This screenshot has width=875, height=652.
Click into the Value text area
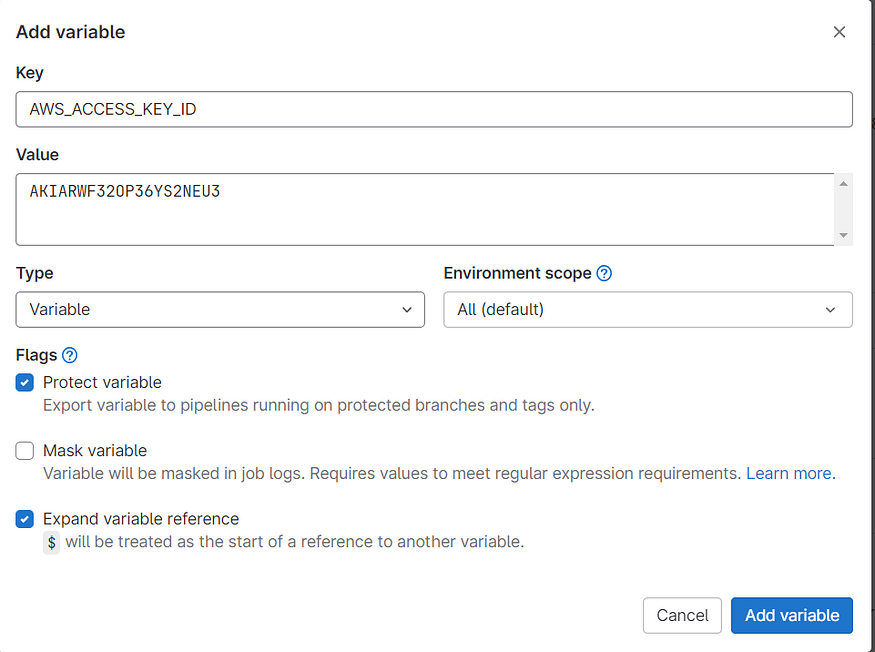(x=425, y=209)
